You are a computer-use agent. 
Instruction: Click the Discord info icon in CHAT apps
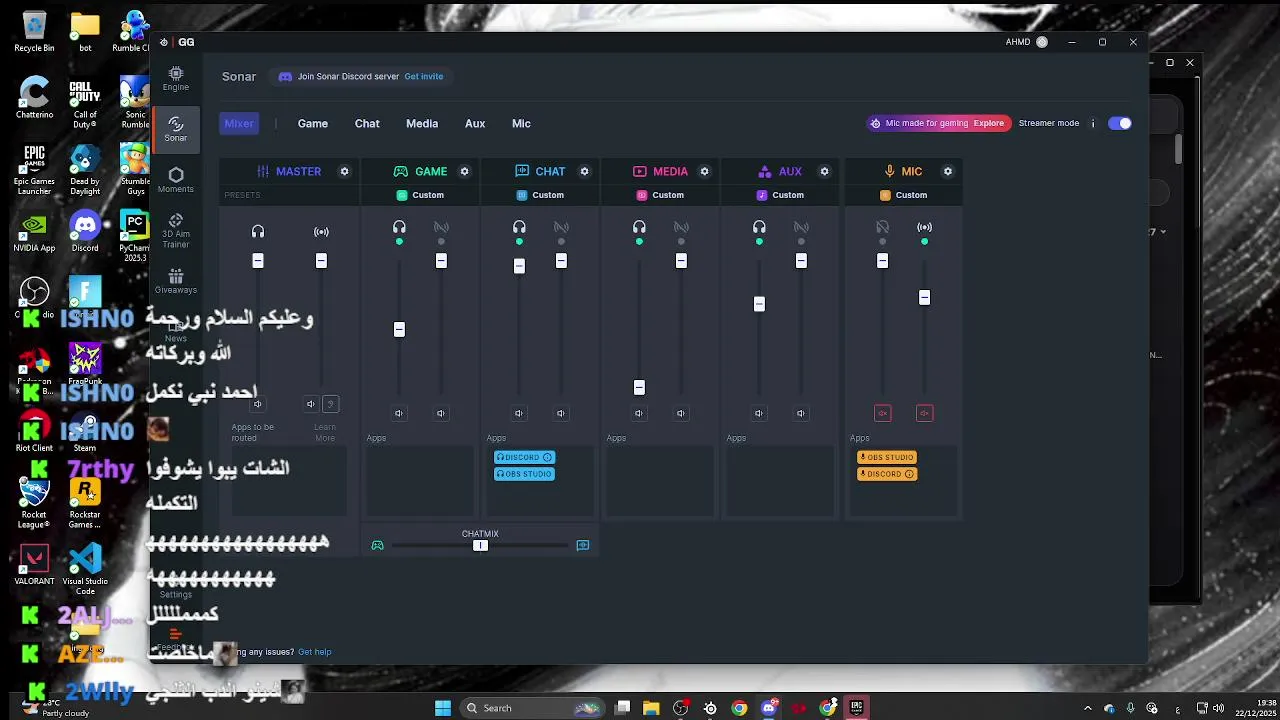pyautogui.click(x=547, y=457)
